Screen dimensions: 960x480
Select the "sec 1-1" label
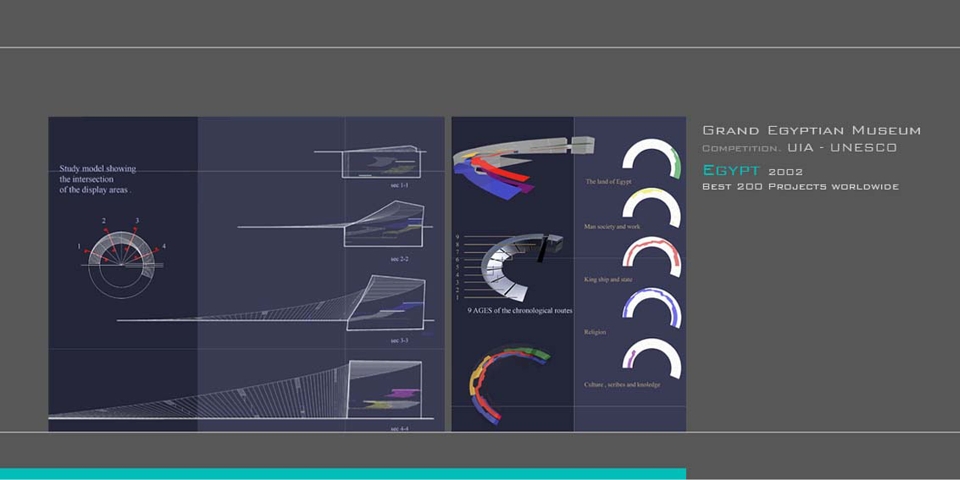click(x=399, y=184)
